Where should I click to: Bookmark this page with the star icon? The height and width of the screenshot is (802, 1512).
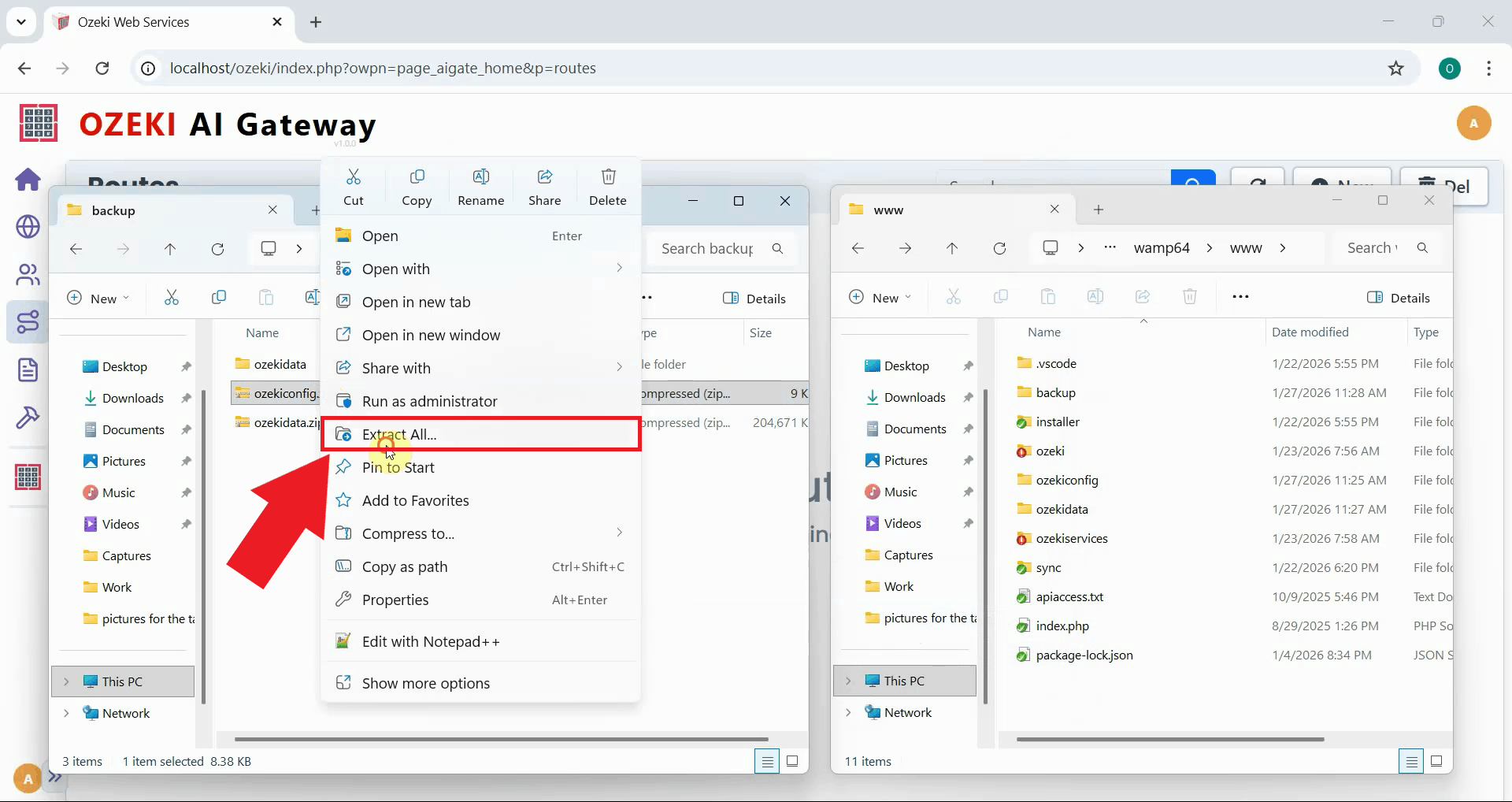click(1395, 69)
